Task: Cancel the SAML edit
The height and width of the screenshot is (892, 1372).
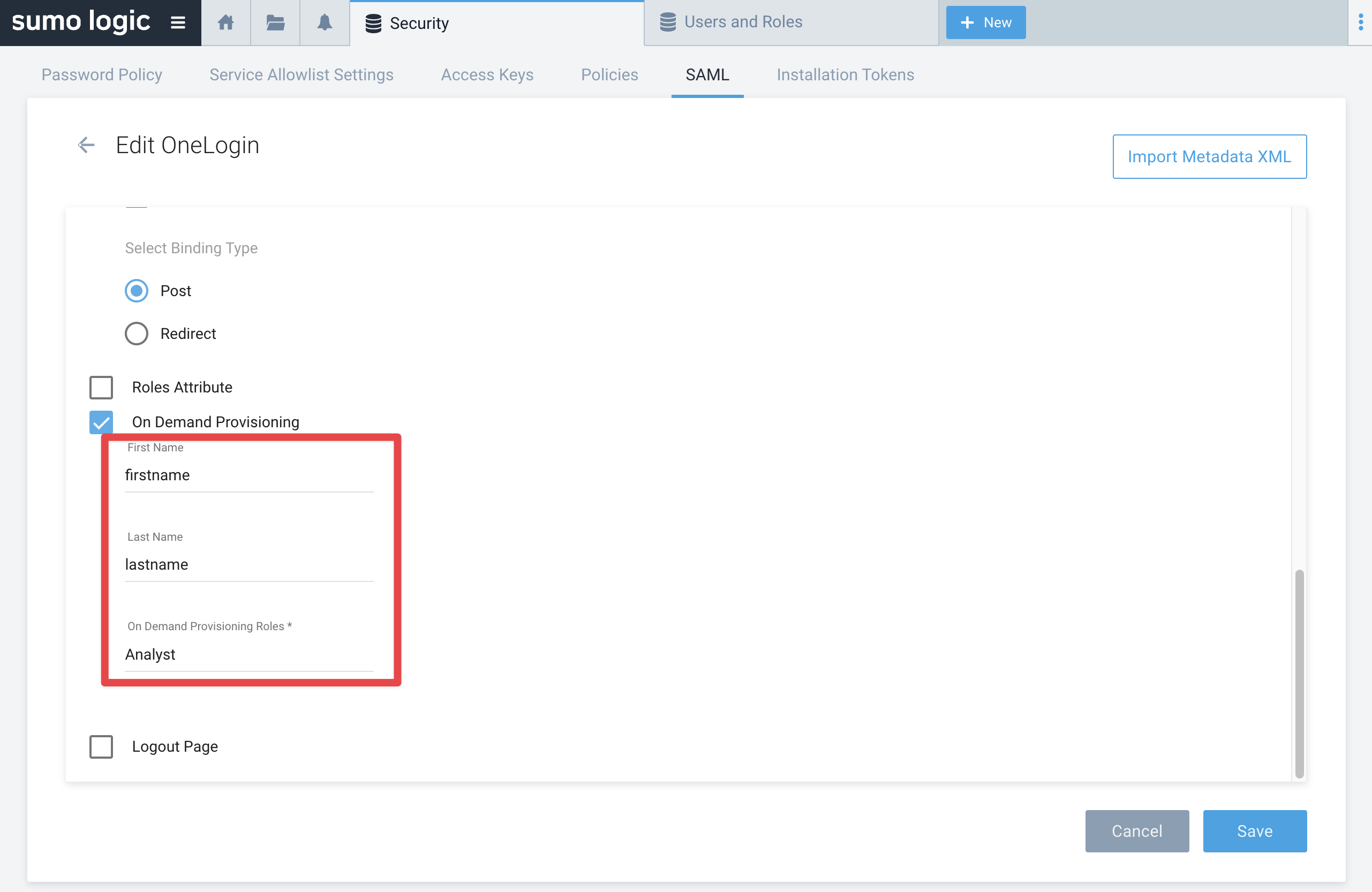Action: pos(1136,830)
